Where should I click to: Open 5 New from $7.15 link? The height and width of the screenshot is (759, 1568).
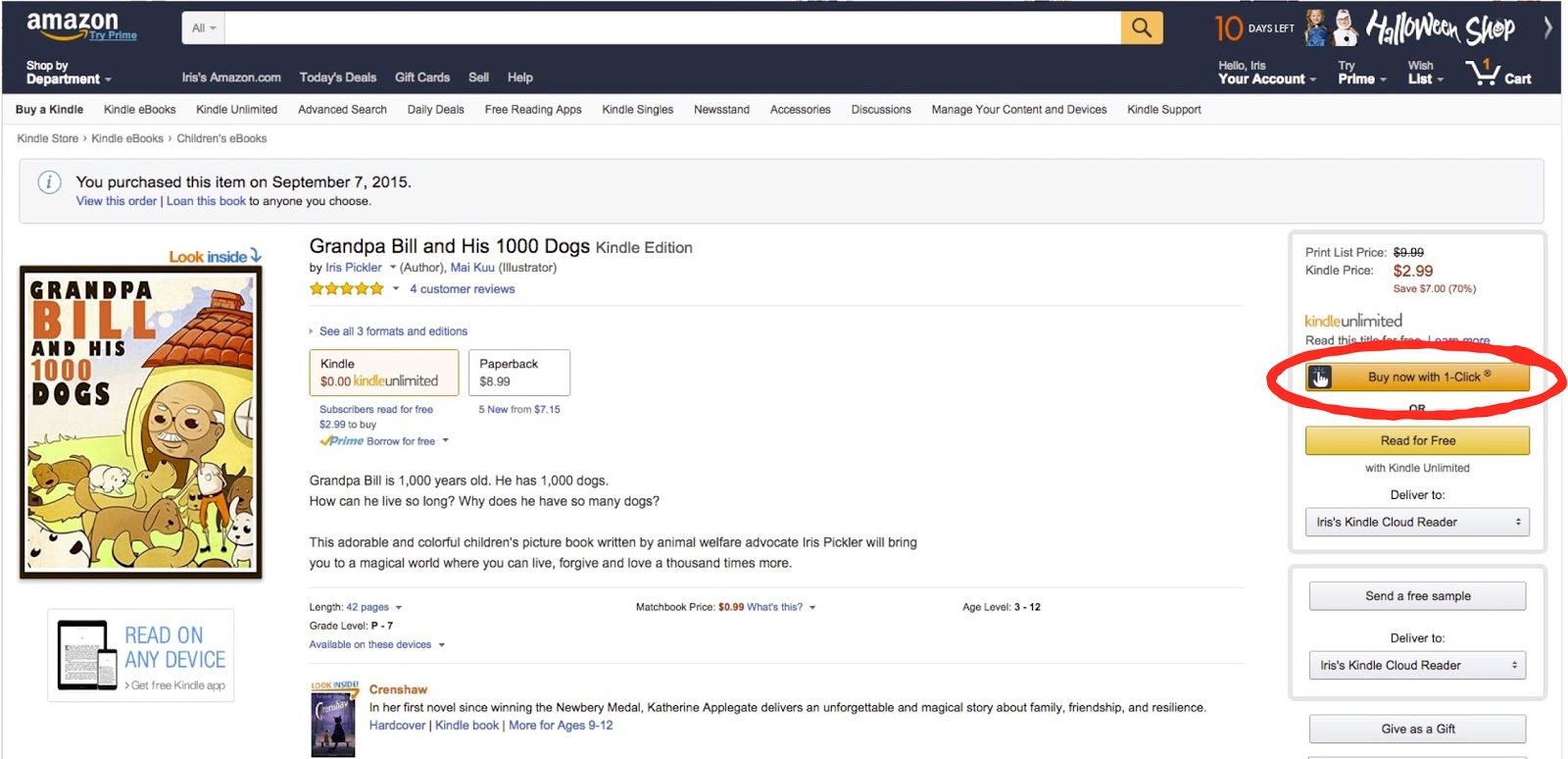519,410
